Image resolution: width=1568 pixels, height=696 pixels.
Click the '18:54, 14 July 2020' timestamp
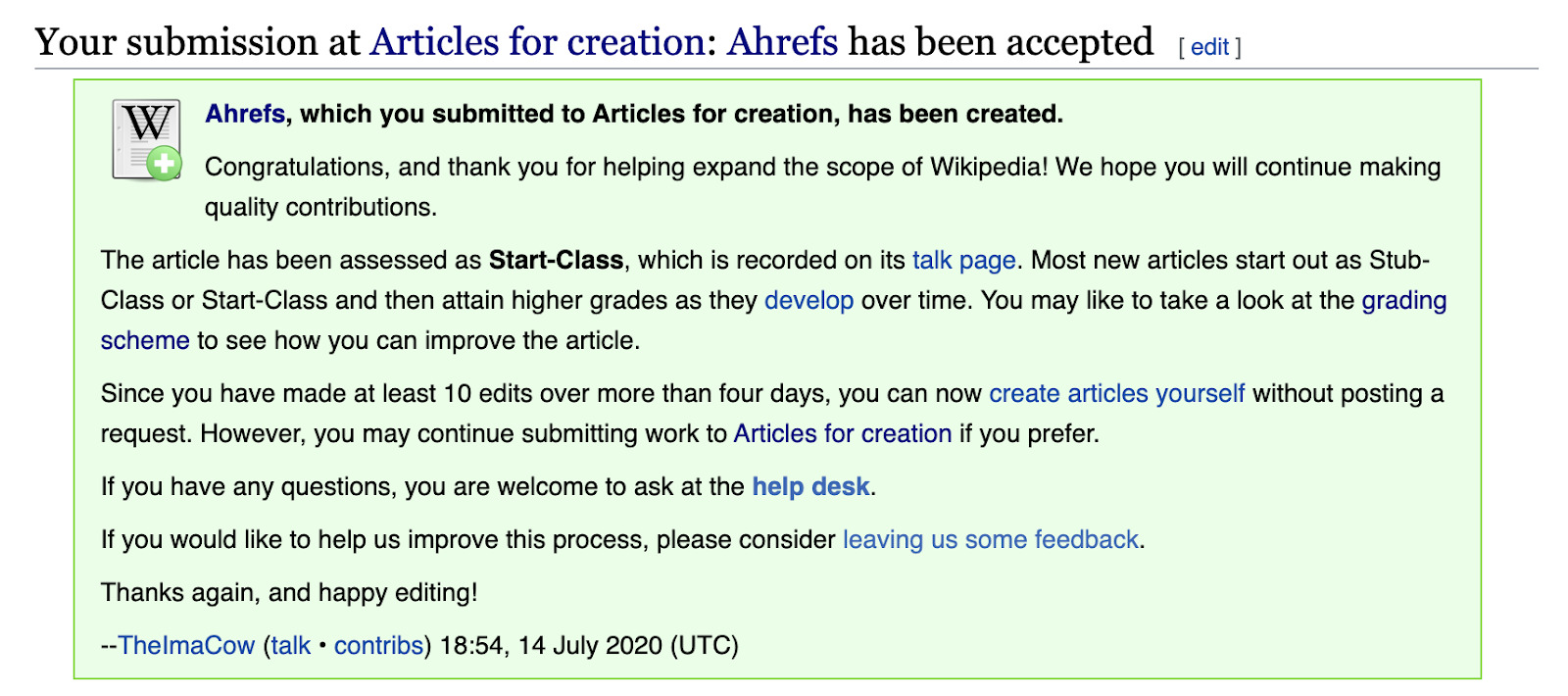coord(588,645)
